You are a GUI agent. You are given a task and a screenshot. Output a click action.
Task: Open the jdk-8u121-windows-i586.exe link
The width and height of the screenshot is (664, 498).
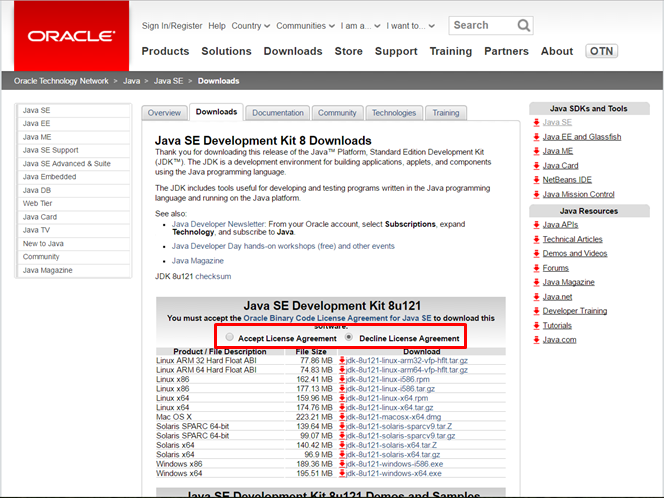394,464
